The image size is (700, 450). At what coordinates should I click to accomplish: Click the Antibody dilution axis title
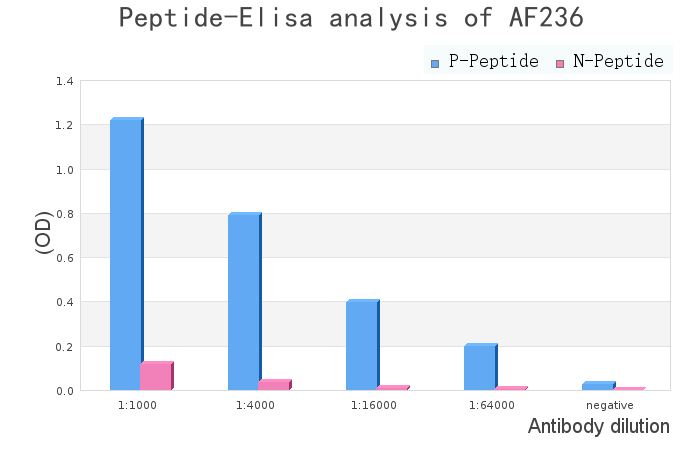click(598, 427)
